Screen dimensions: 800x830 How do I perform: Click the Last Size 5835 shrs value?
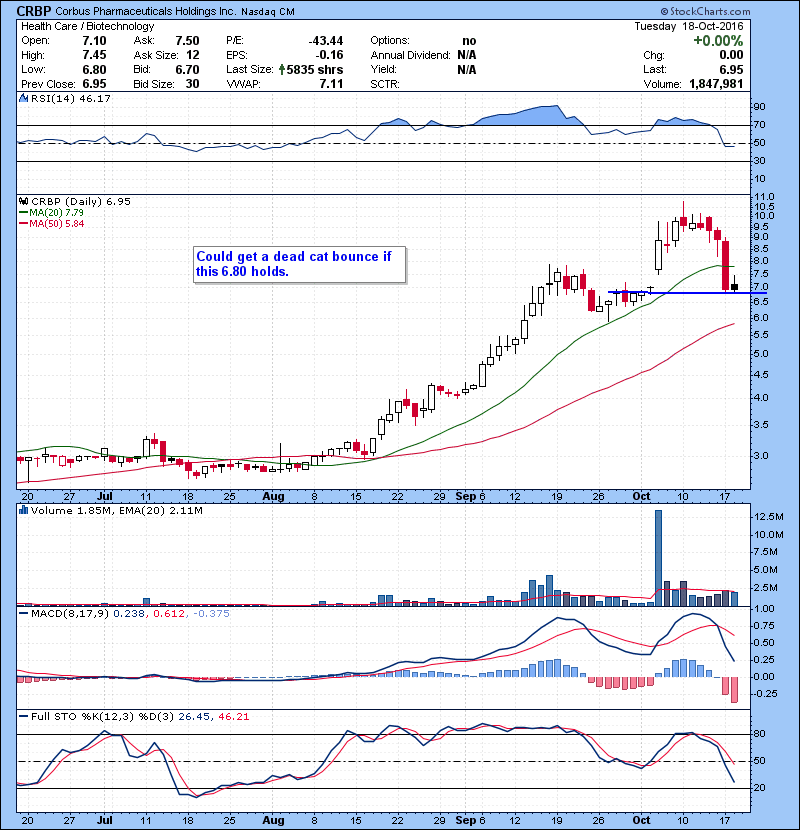tap(314, 69)
